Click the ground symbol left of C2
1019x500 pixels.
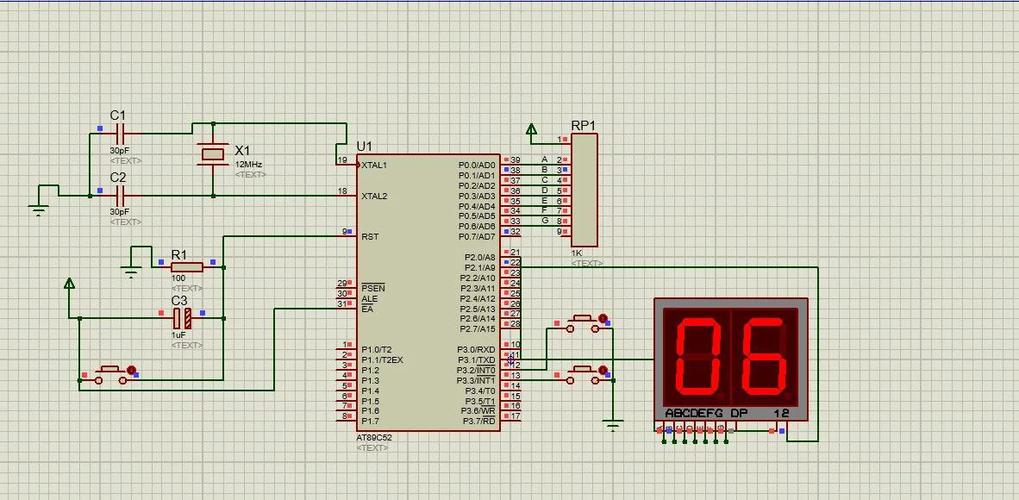coord(38,209)
